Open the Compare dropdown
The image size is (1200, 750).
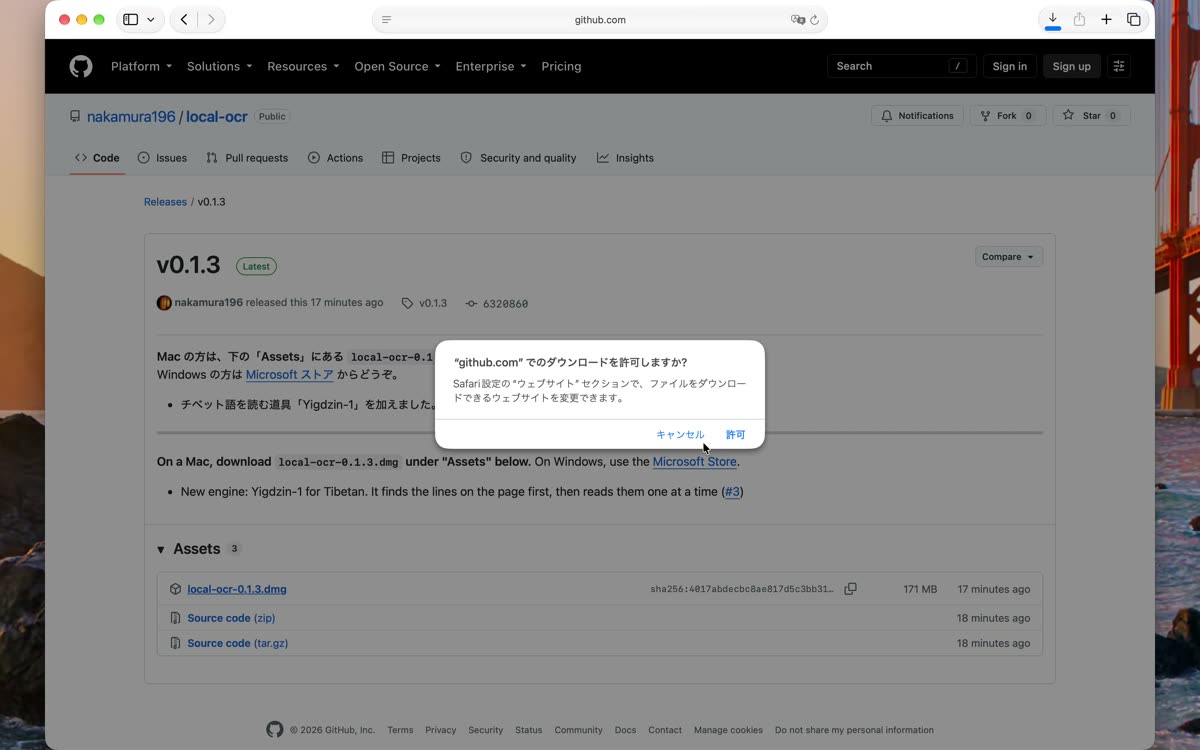click(1008, 257)
